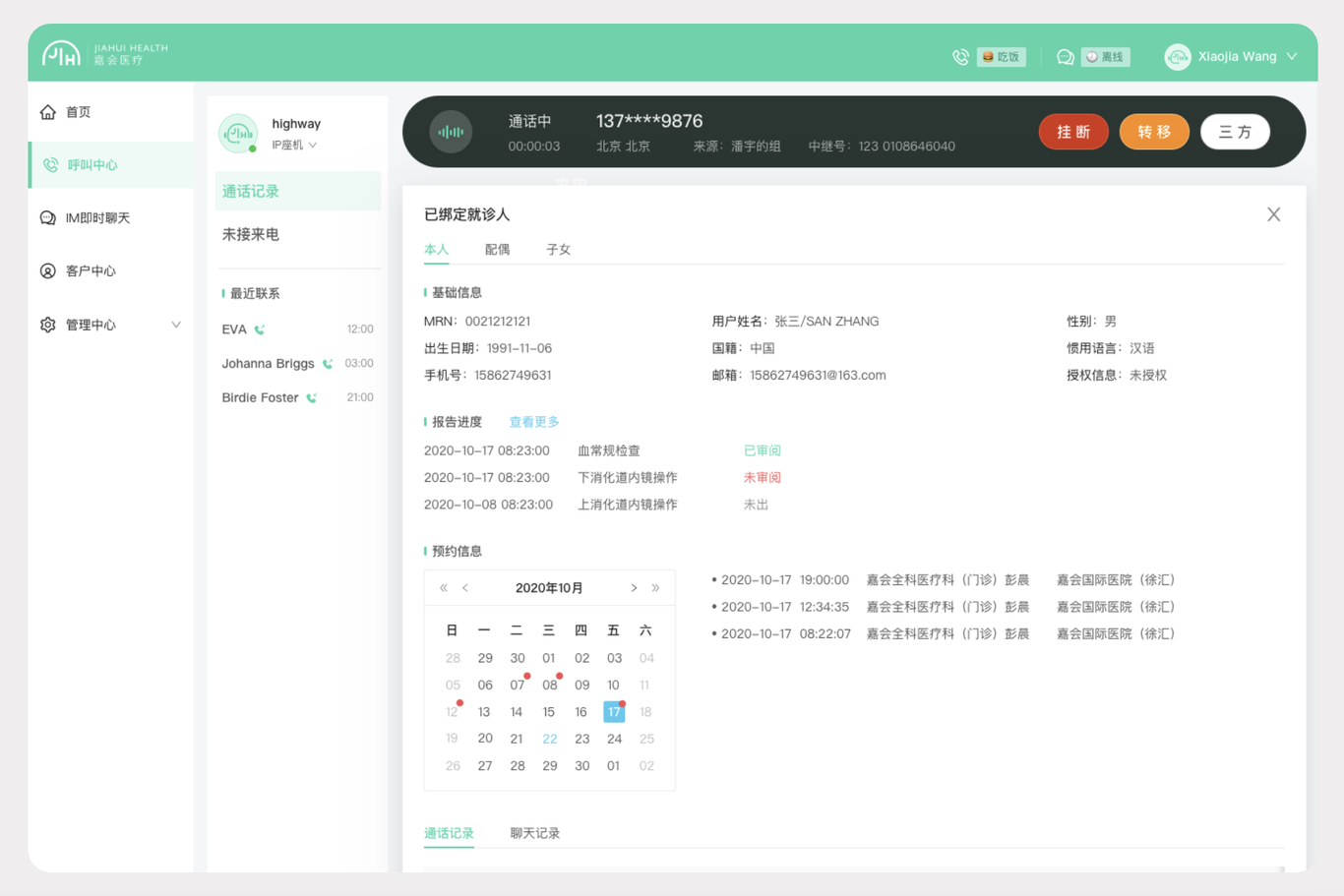The height and width of the screenshot is (896, 1344).
Task: Open 呼叫中心 in sidebar
Action: (110, 165)
